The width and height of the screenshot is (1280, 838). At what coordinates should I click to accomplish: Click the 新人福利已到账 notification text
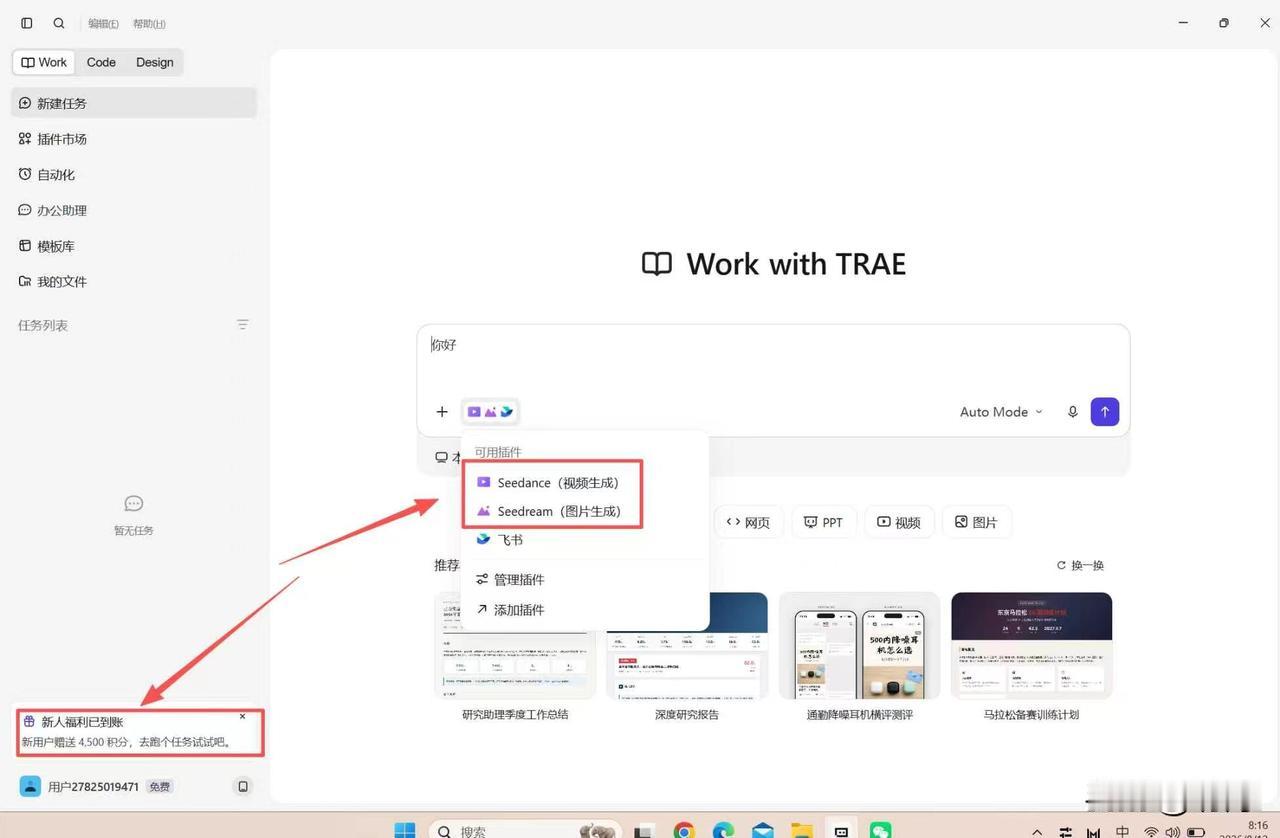tap(83, 722)
